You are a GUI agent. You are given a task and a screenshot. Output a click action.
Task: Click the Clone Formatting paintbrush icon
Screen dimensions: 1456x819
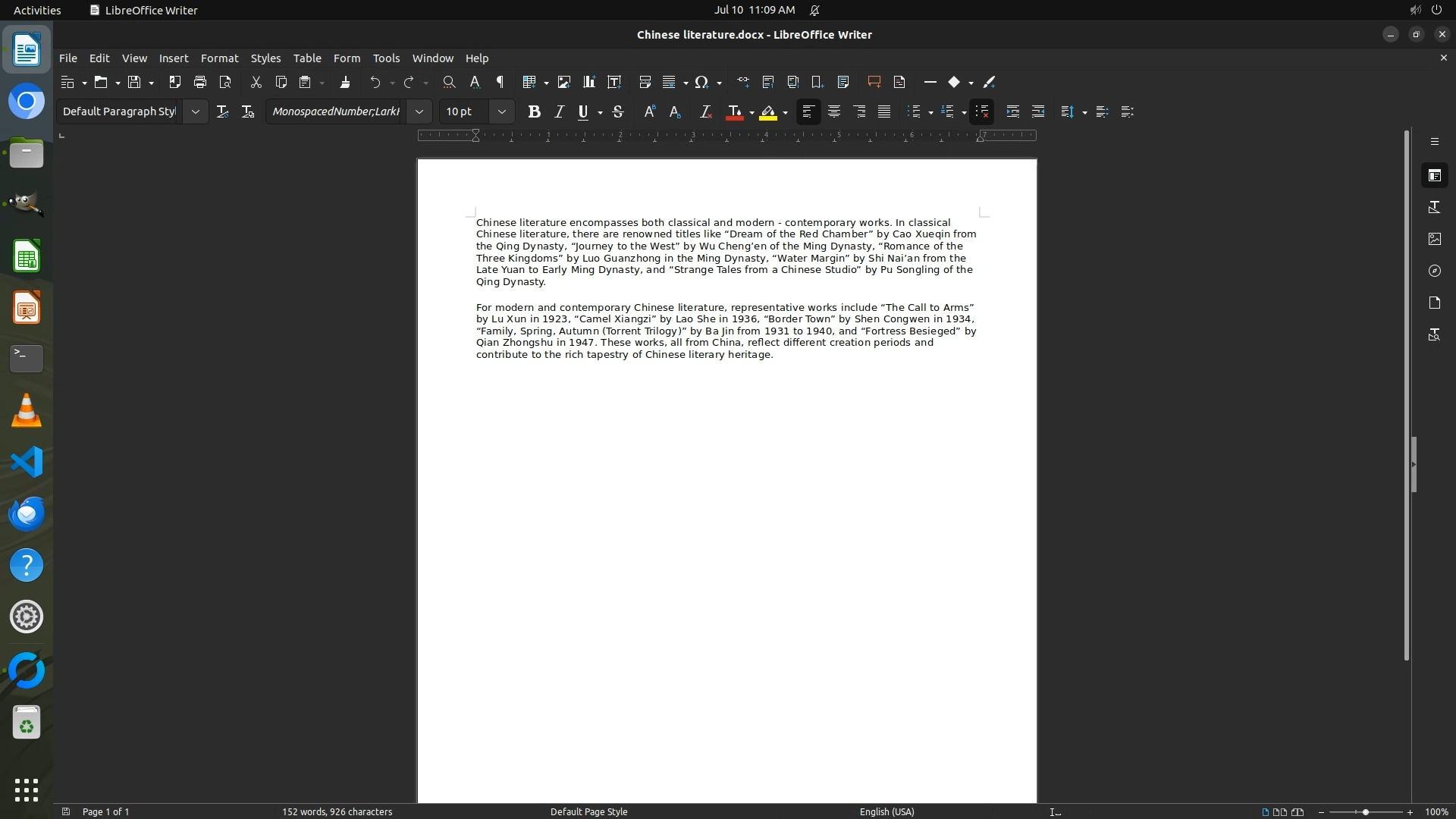pyautogui.click(x=345, y=82)
